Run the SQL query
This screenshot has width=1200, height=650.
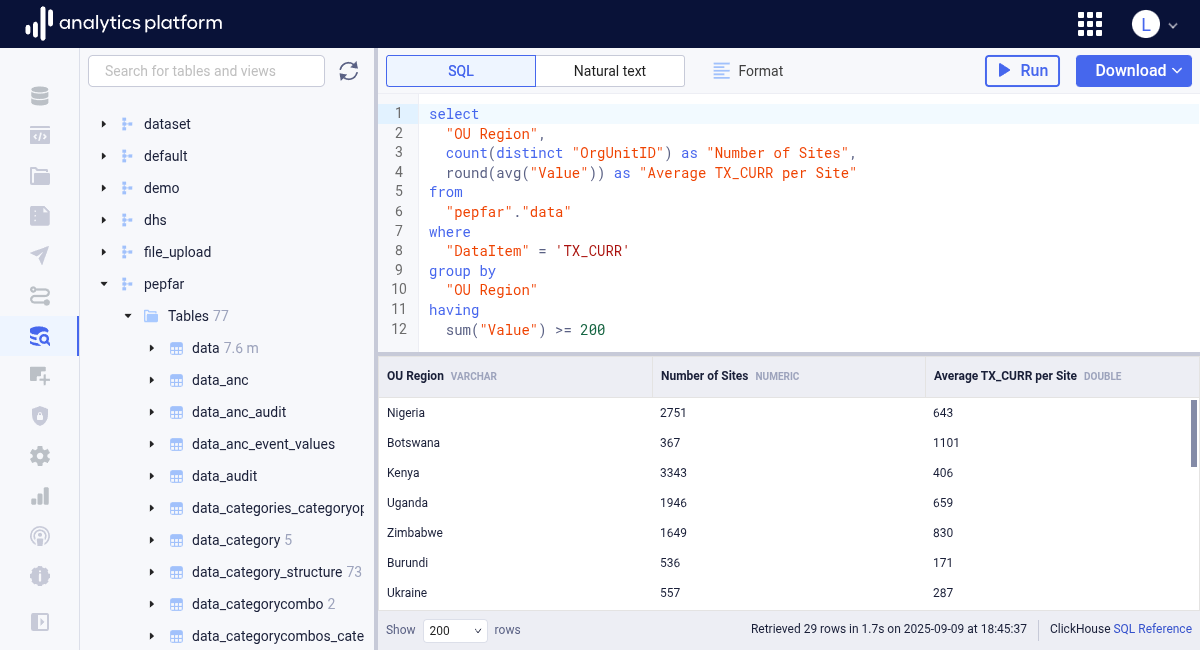1022,71
